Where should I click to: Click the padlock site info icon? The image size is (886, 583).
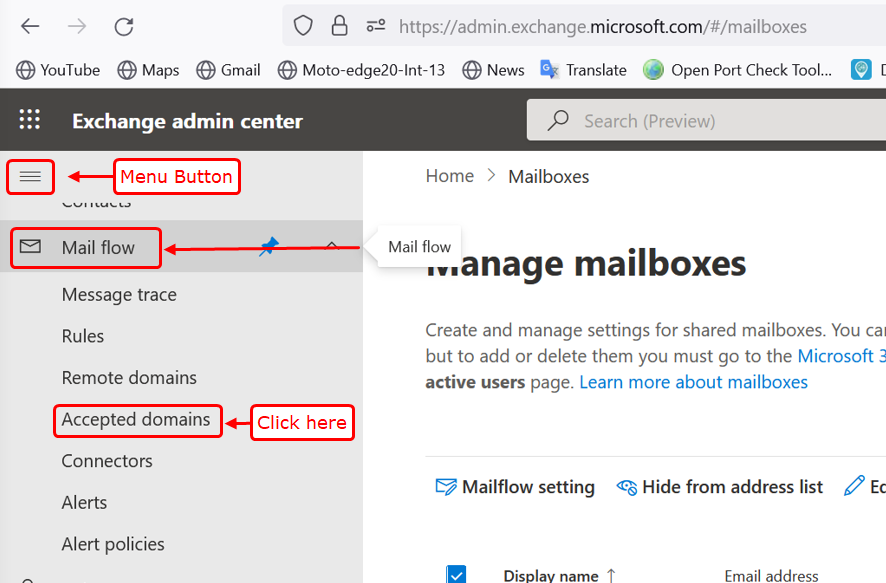pyautogui.click(x=340, y=27)
